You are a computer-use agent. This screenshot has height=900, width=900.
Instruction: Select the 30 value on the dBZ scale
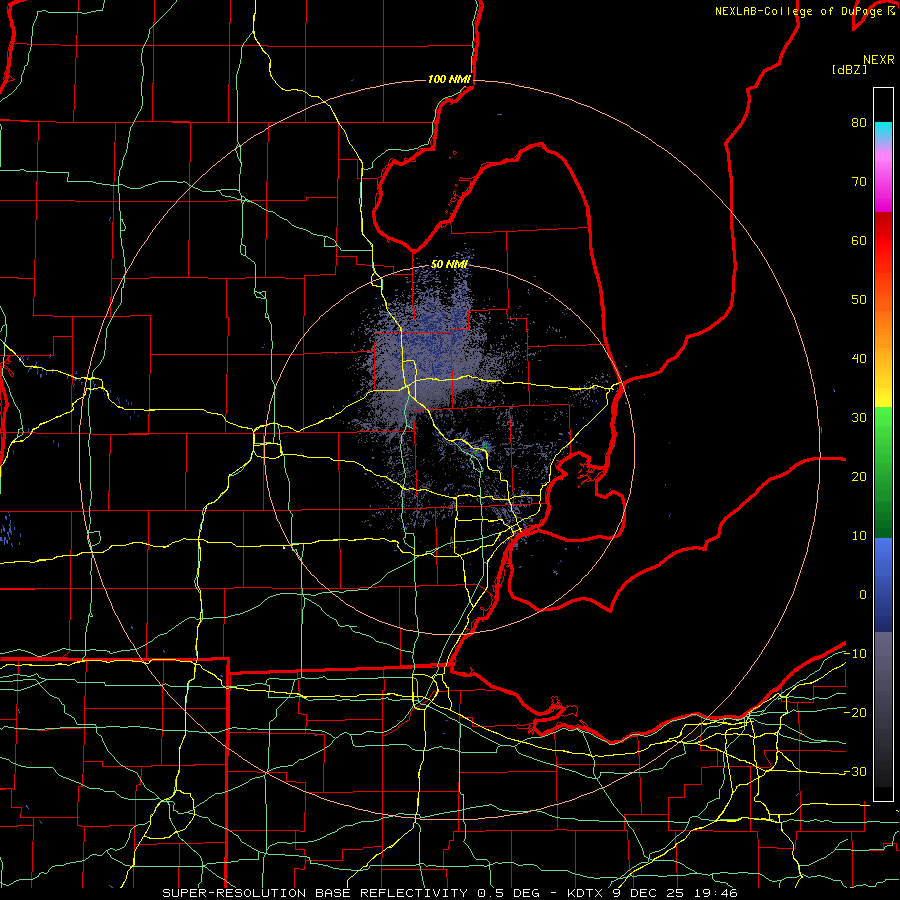[859, 417]
